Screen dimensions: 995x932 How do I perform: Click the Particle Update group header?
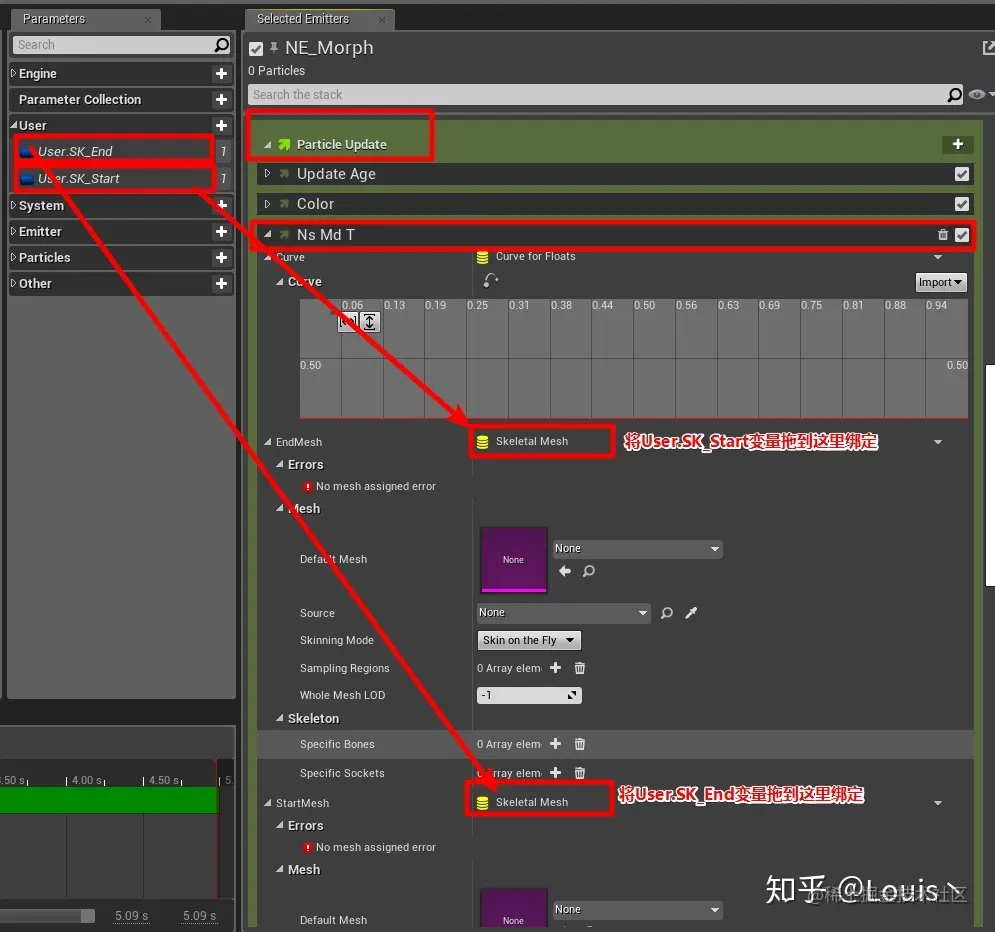pyautogui.click(x=341, y=145)
